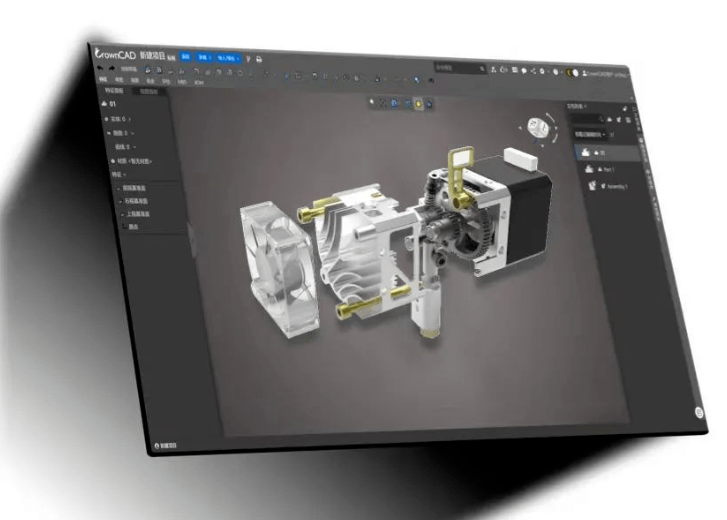This screenshot has width=727, height=520.
Task: Click the curved rotate arrow beside the view cube
Action: click(x=552, y=118)
